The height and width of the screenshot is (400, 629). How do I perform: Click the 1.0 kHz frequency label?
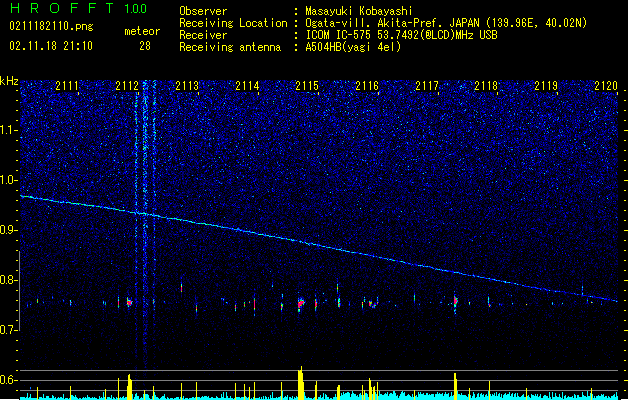pyautogui.click(x=8, y=180)
